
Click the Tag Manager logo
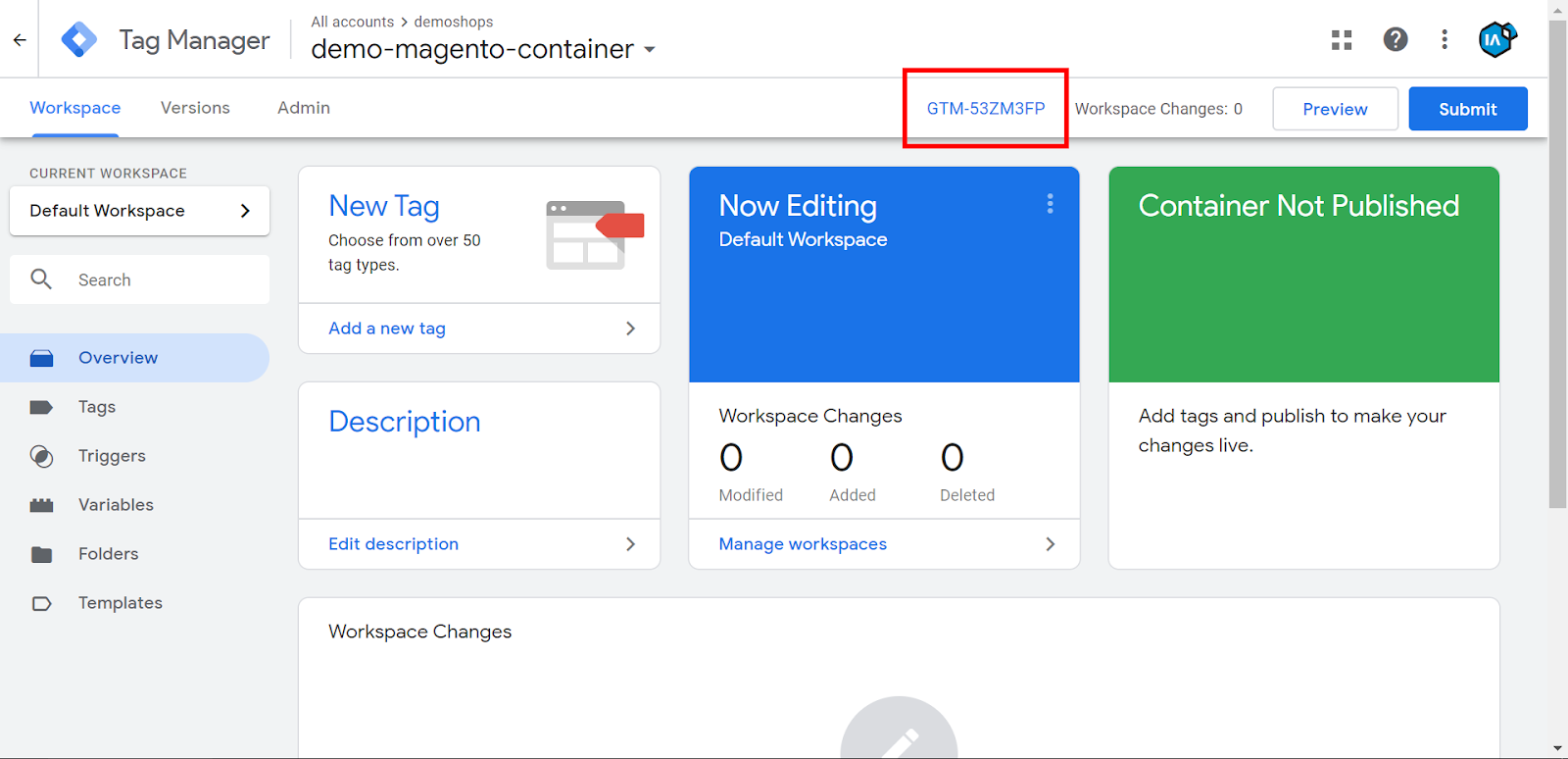pos(79,40)
